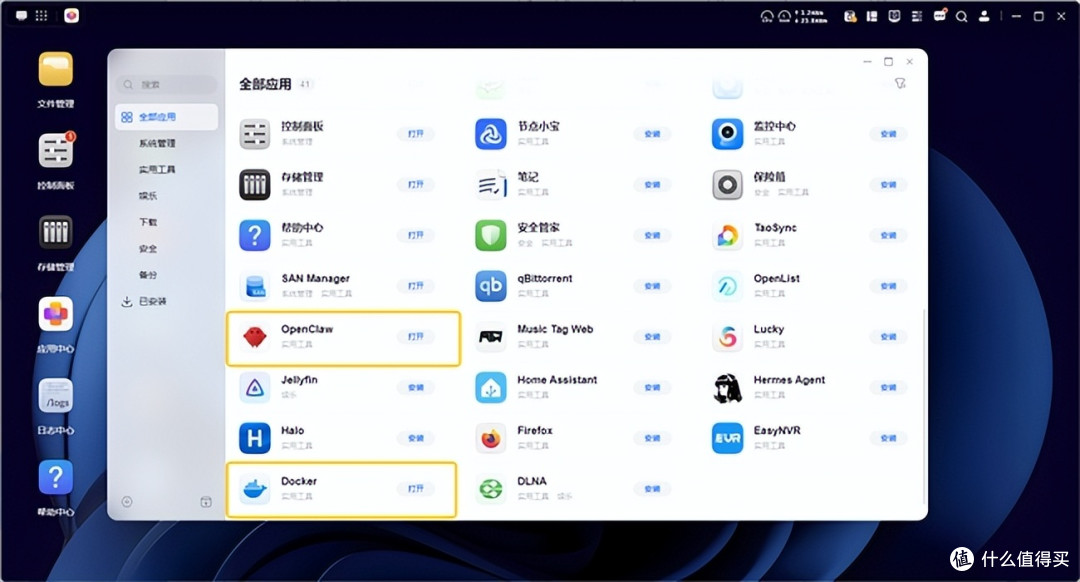
Task: Click the TaoSync app name text
Action: tap(775, 228)
